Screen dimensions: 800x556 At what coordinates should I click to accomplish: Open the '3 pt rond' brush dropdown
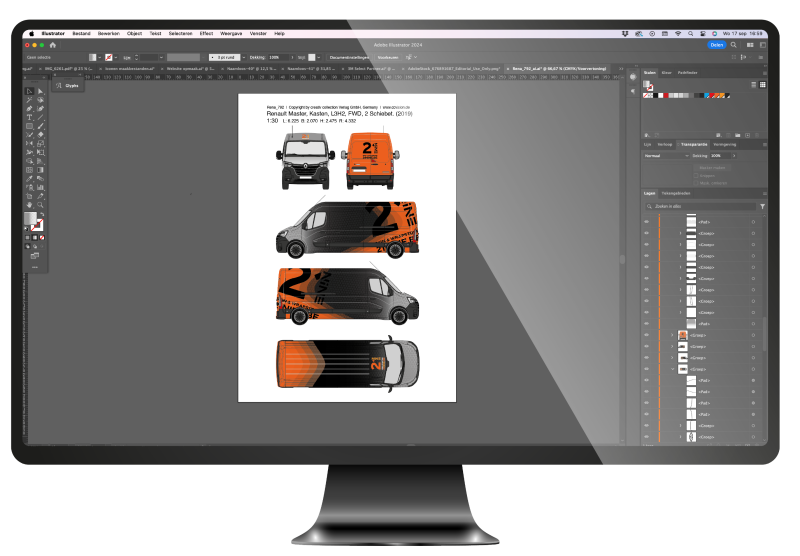point(243,58)
